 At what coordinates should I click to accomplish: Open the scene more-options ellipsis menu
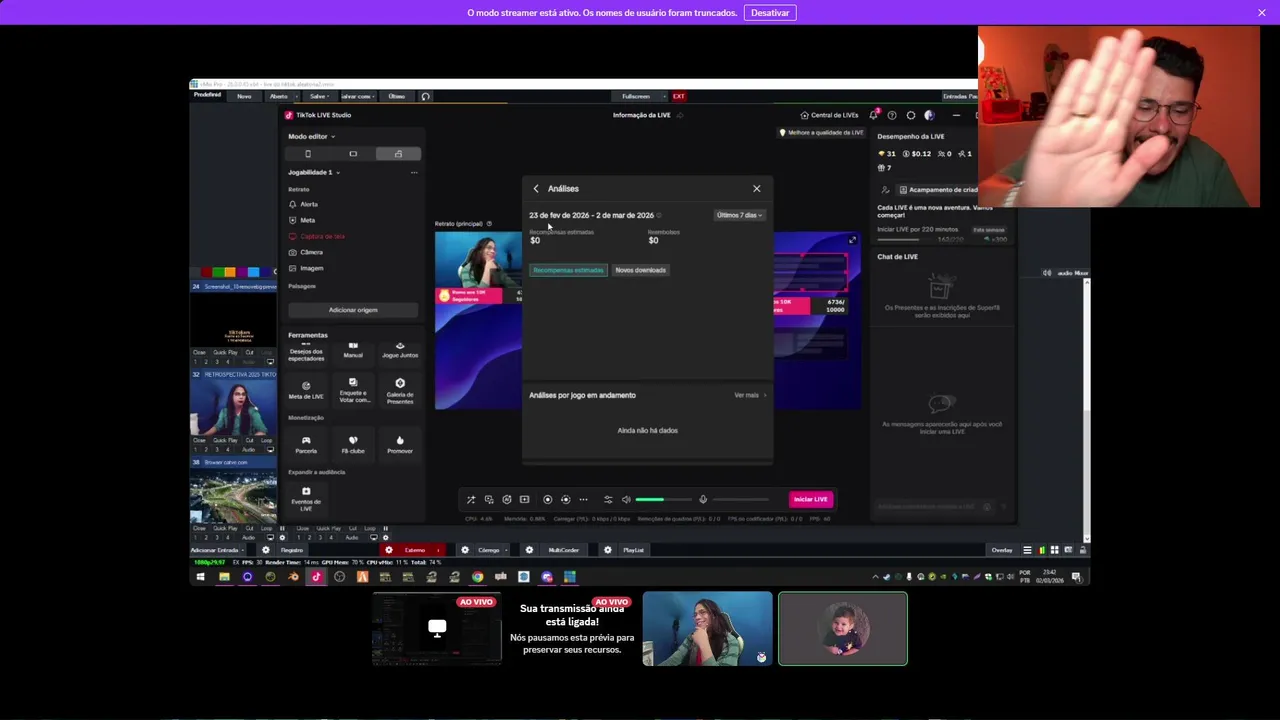414,172
